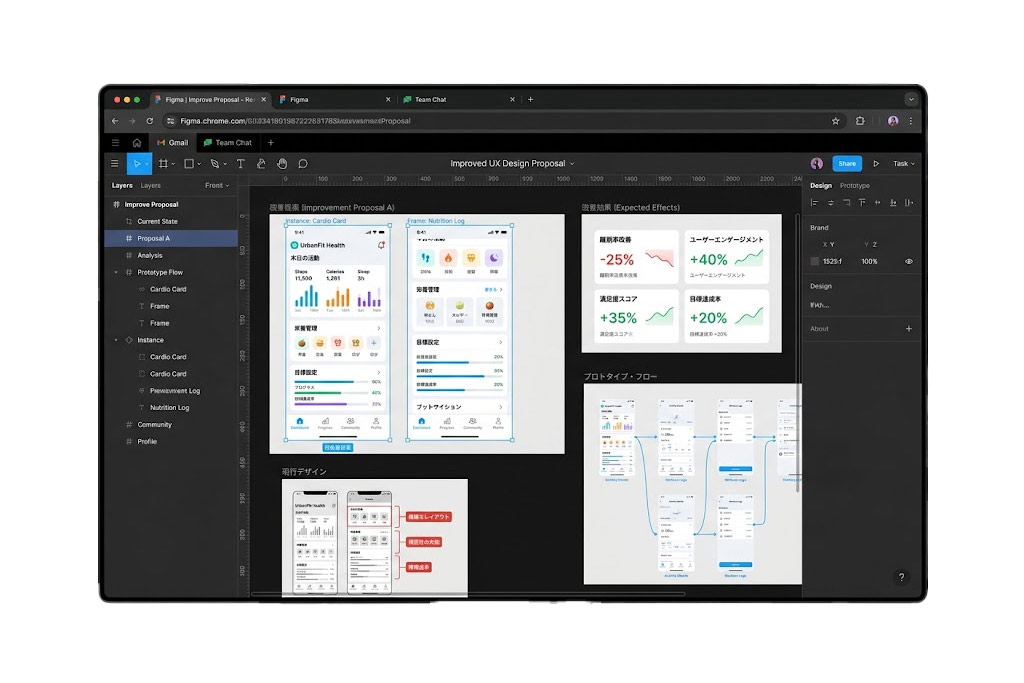
Task: Open a new browser tab with plus
Action: point(530,100)
